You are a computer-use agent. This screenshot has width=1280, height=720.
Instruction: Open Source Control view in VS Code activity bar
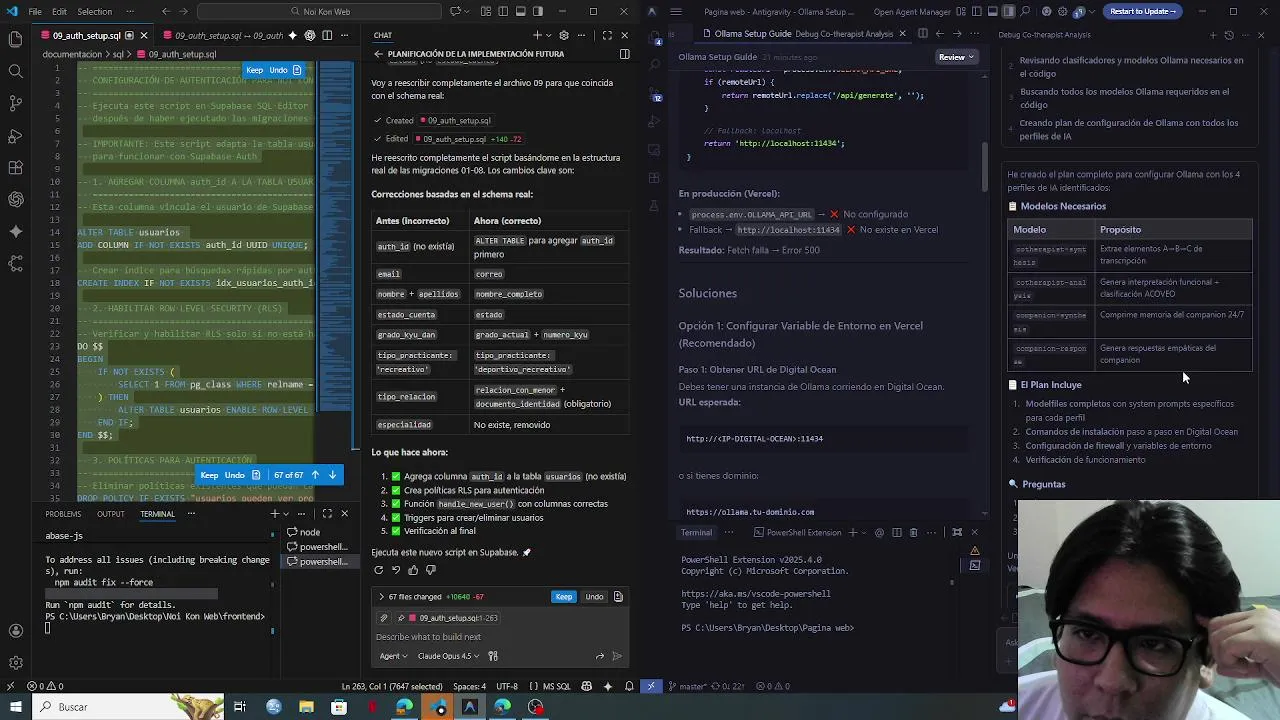(x=15, y=103)
